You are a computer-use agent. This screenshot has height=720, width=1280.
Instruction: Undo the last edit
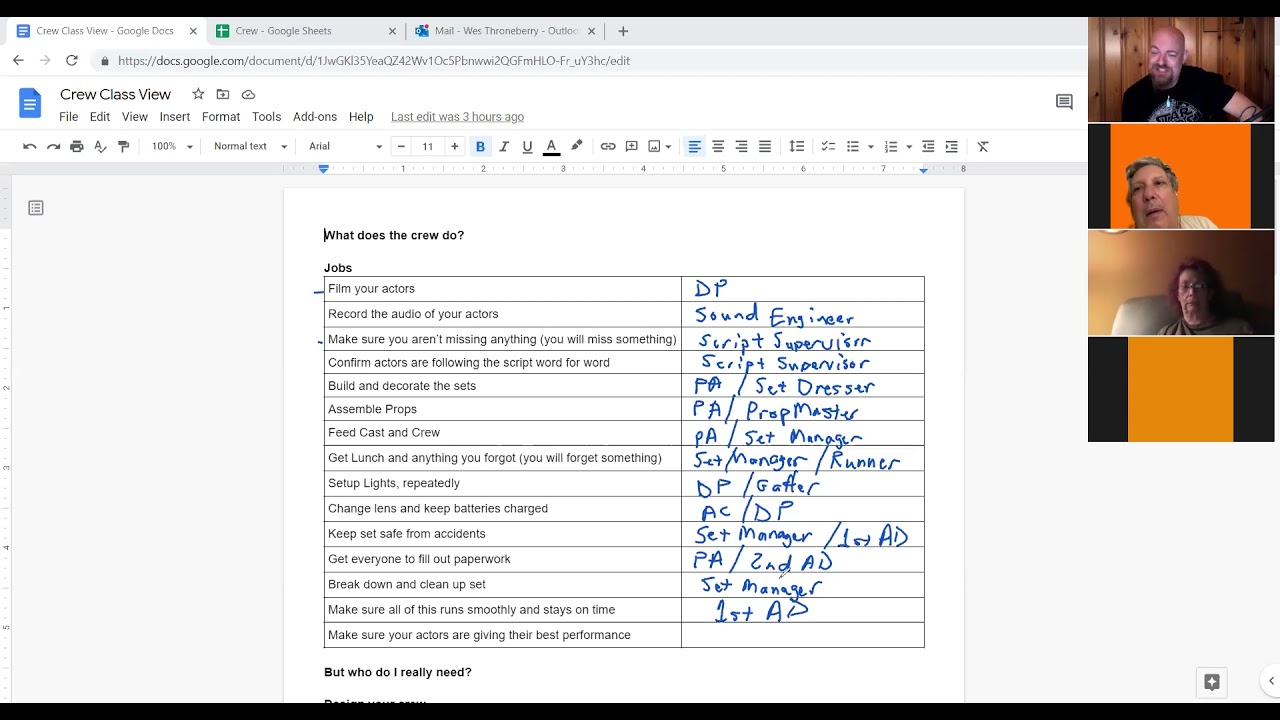(30, 146)
